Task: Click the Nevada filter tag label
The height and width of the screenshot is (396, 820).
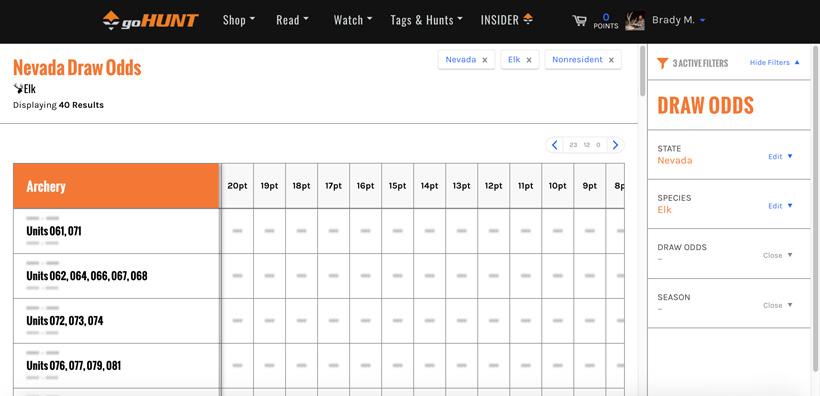Action: (461, 60)
